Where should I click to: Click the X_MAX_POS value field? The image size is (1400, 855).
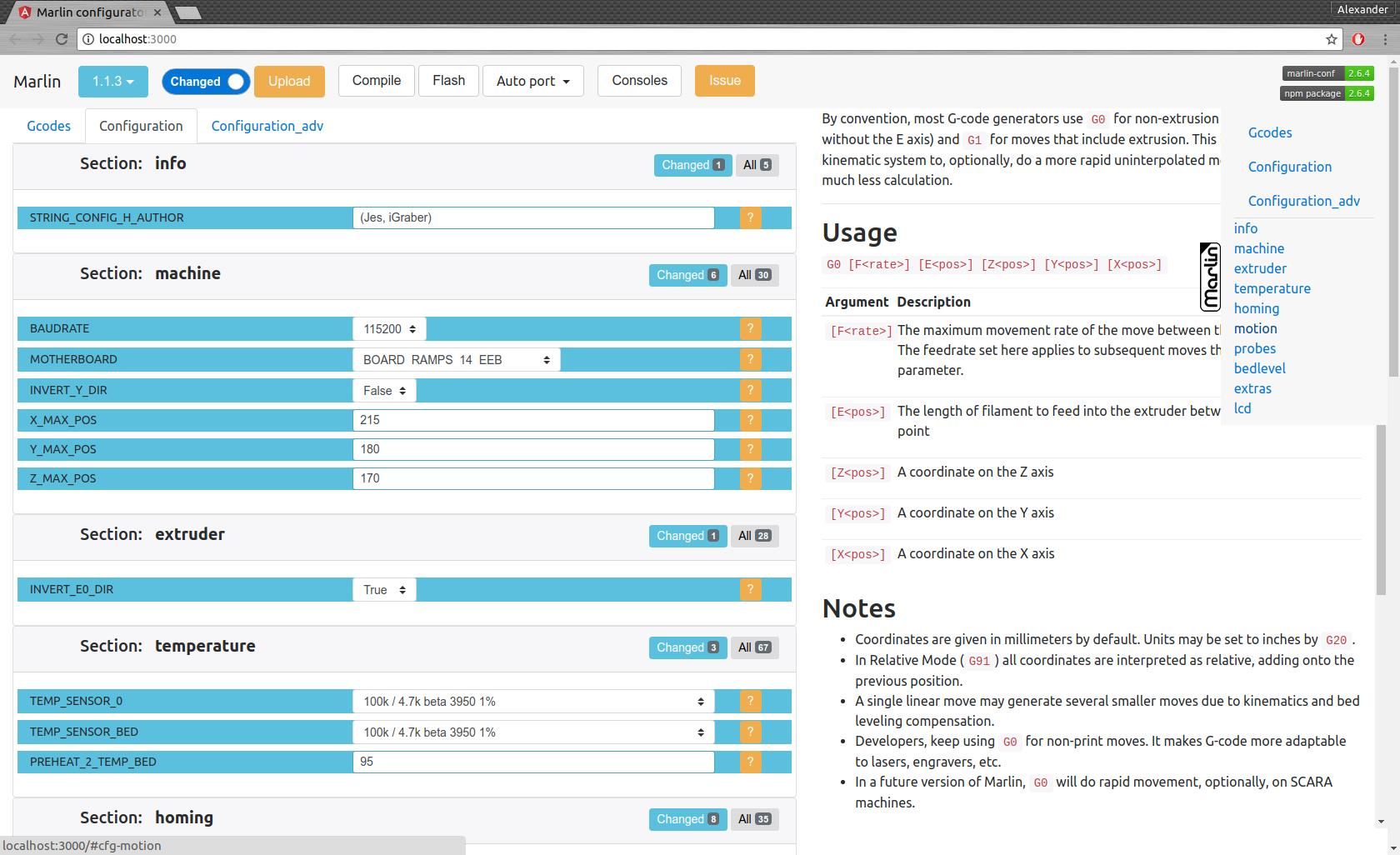tap(533, 420)
